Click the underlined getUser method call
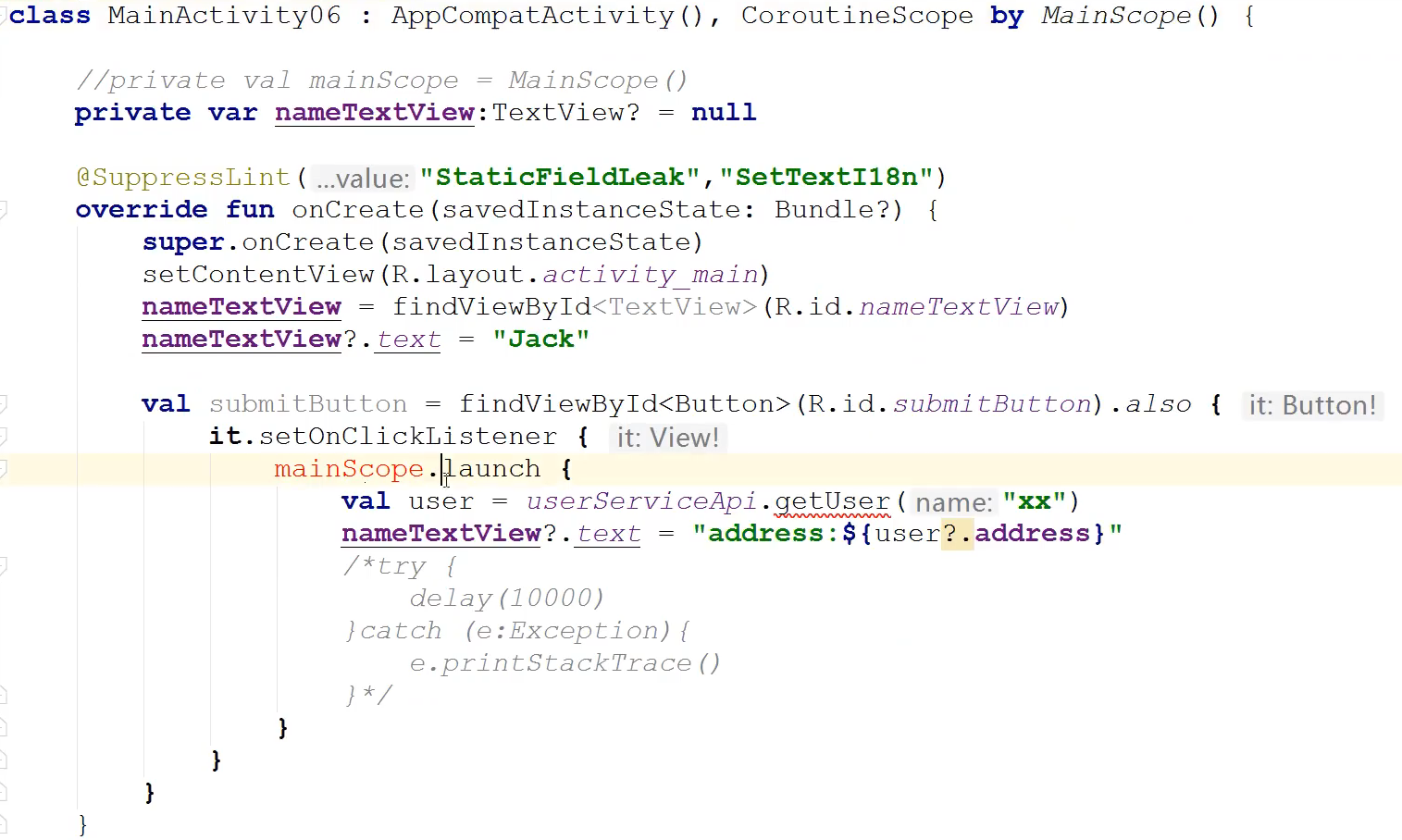1402x840 pixels. [x=831, y=501]
